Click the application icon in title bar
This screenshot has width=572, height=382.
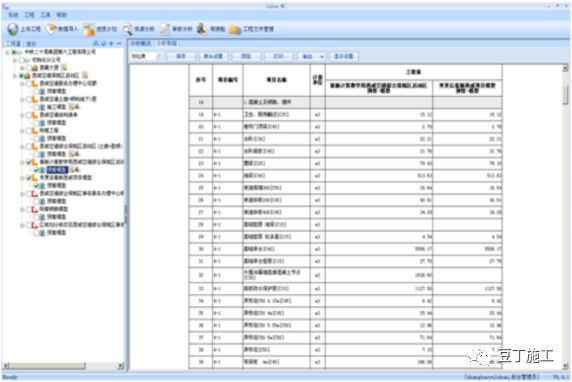tap(5, 6)
